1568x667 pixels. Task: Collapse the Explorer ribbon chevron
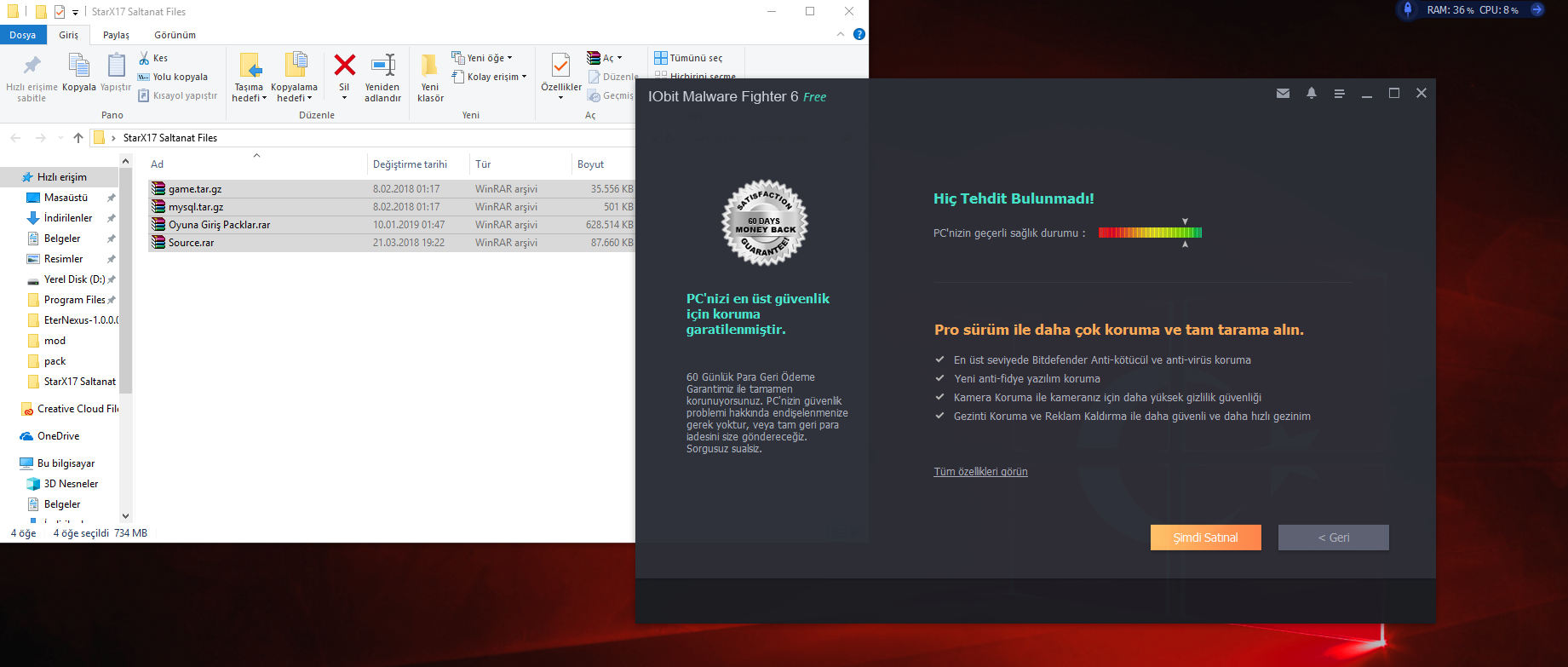point(841,34)
